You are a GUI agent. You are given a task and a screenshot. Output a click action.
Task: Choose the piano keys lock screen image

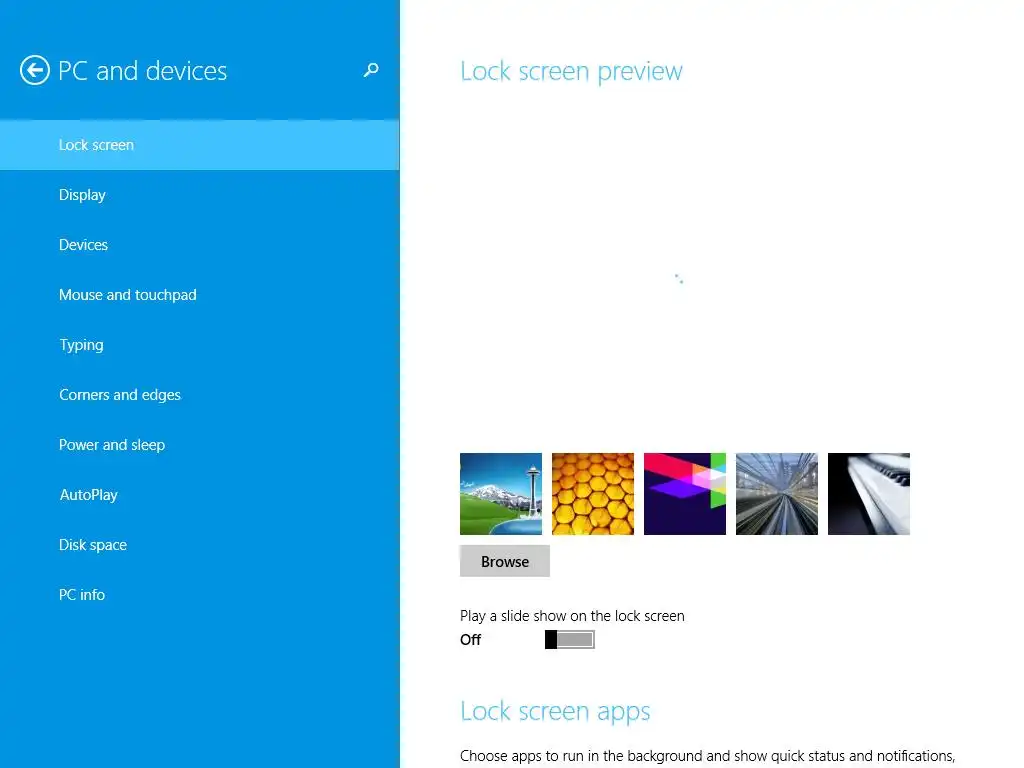(869, 494)
